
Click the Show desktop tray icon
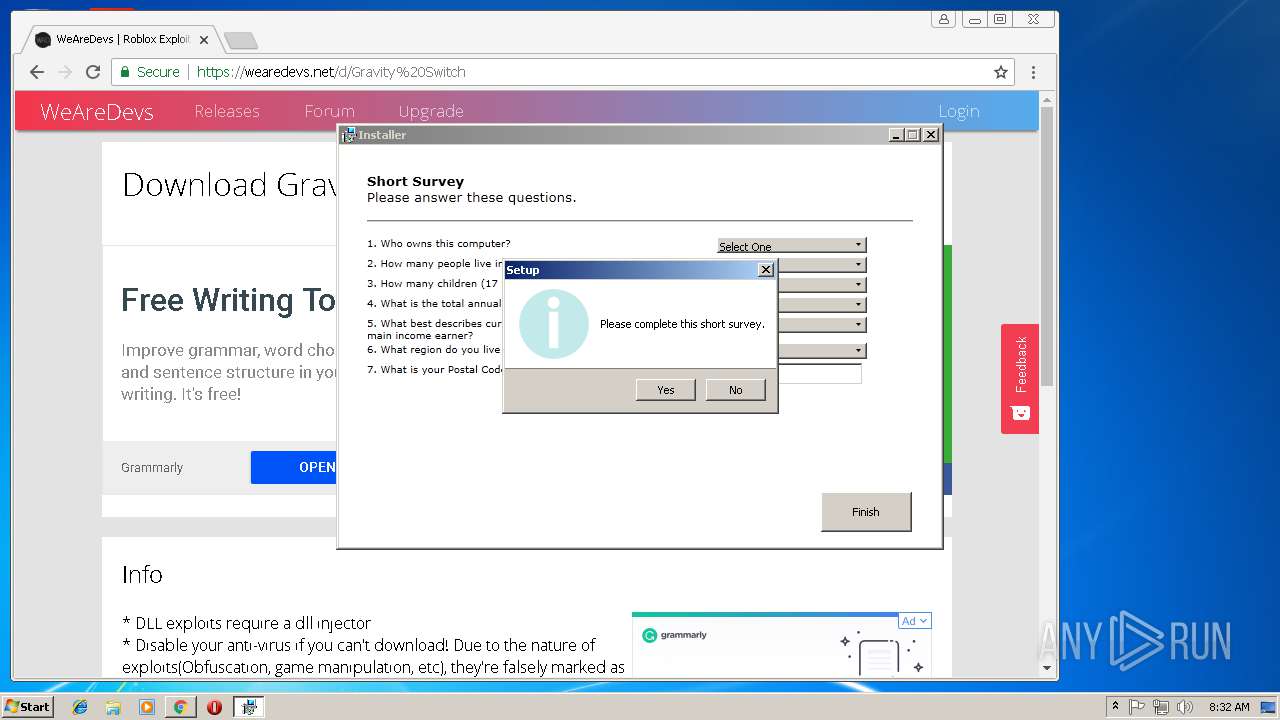tap(1268, 707)
